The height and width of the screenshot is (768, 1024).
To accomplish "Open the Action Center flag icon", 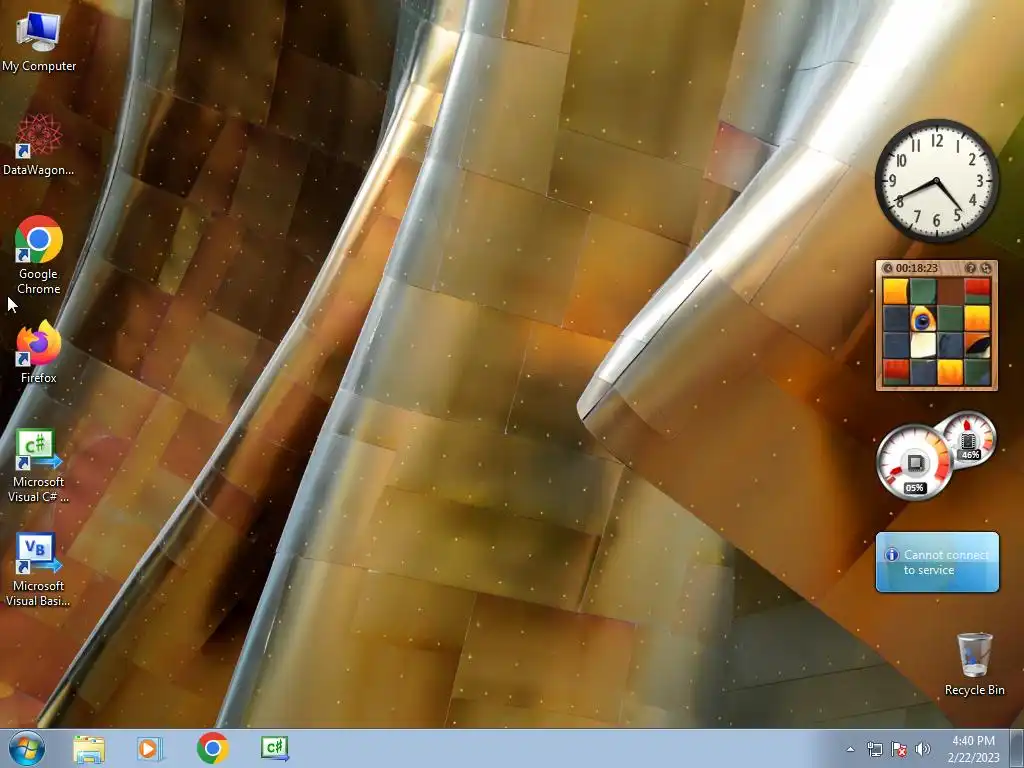I will tap(899, 749).
